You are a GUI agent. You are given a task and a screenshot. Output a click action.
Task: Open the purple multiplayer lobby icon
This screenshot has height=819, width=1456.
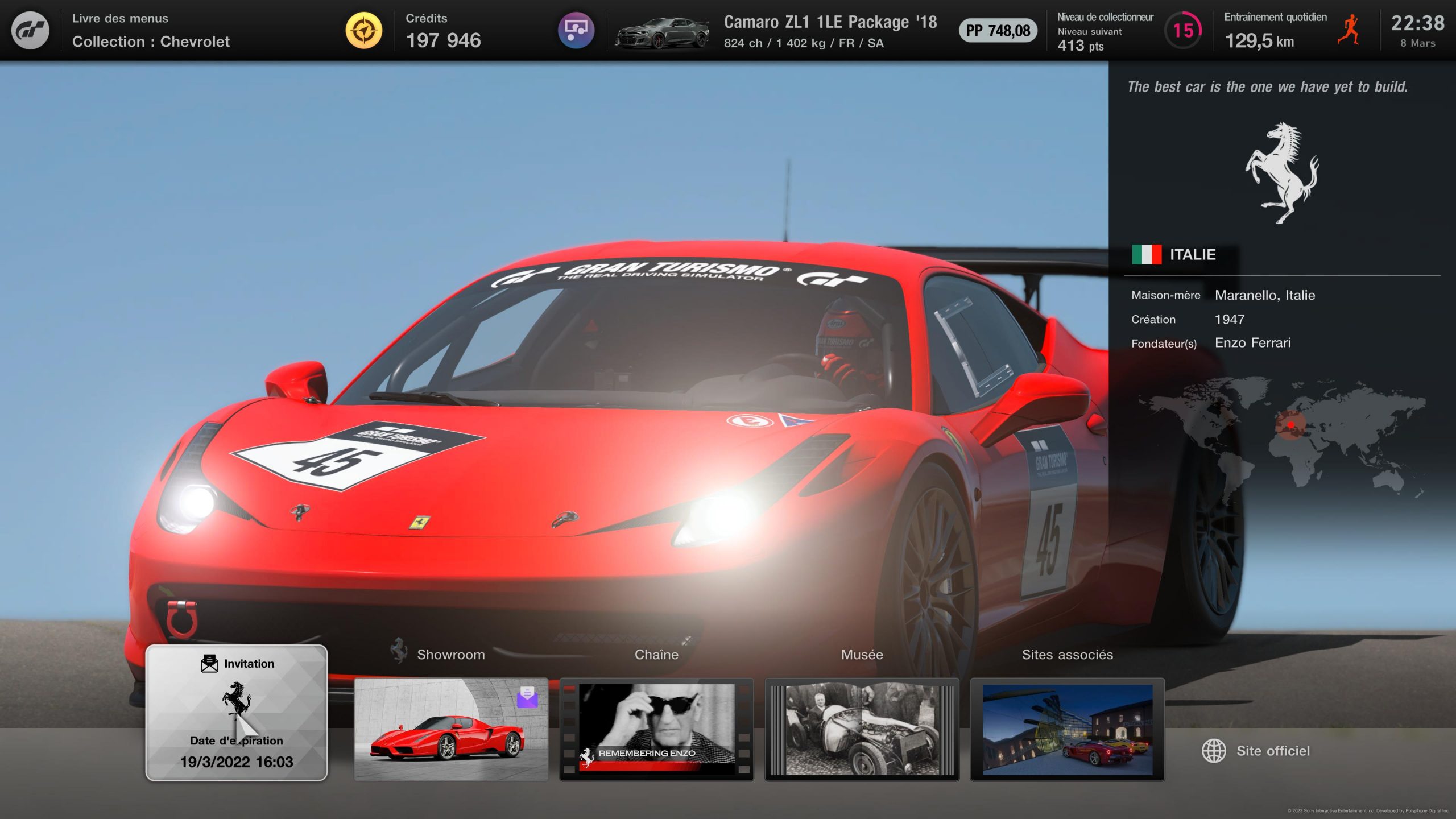576,30
